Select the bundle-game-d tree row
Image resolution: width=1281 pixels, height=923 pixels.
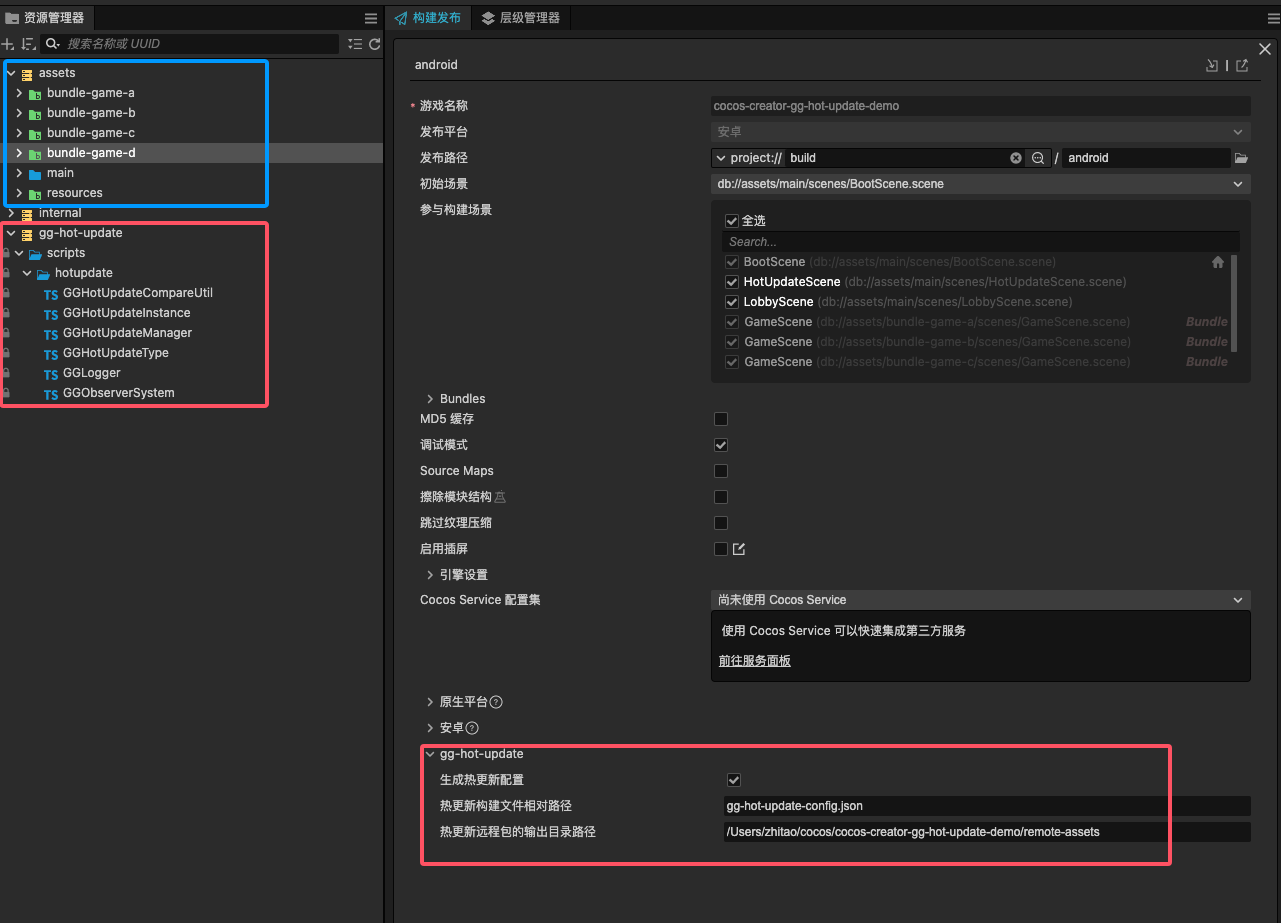tap(192, 153)
